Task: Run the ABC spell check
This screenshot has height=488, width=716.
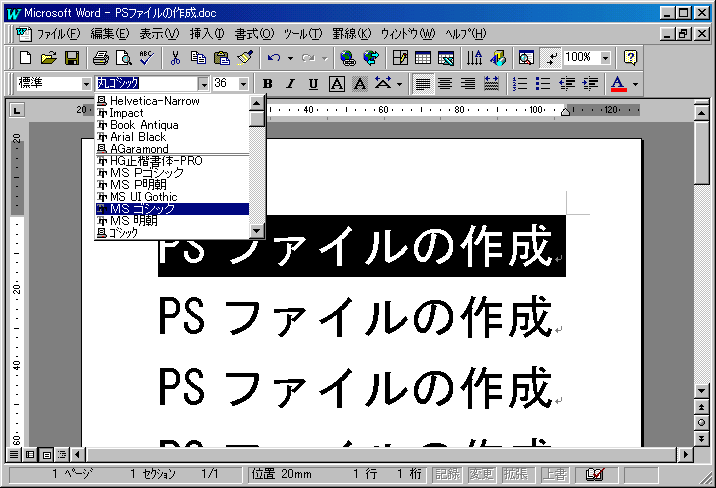Action: 147,58
